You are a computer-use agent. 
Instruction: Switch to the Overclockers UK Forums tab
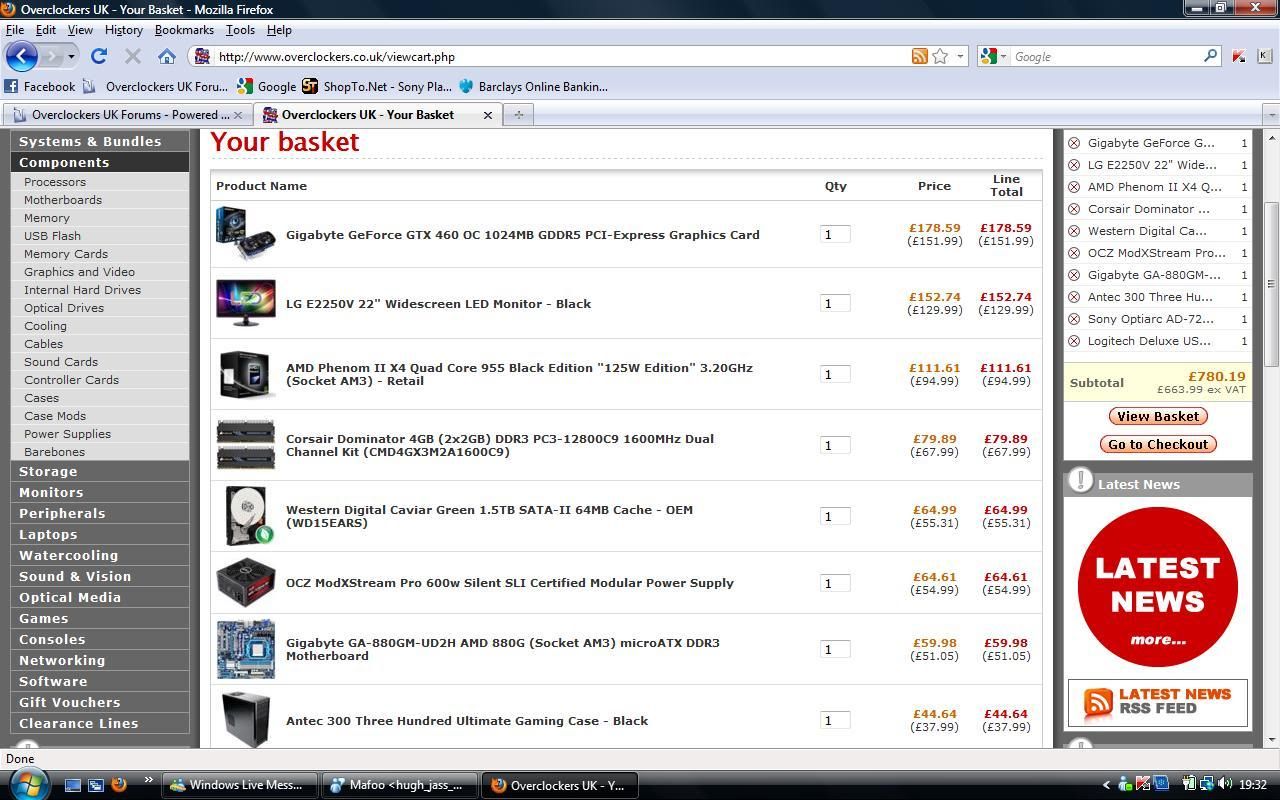(x=127, y=115)
